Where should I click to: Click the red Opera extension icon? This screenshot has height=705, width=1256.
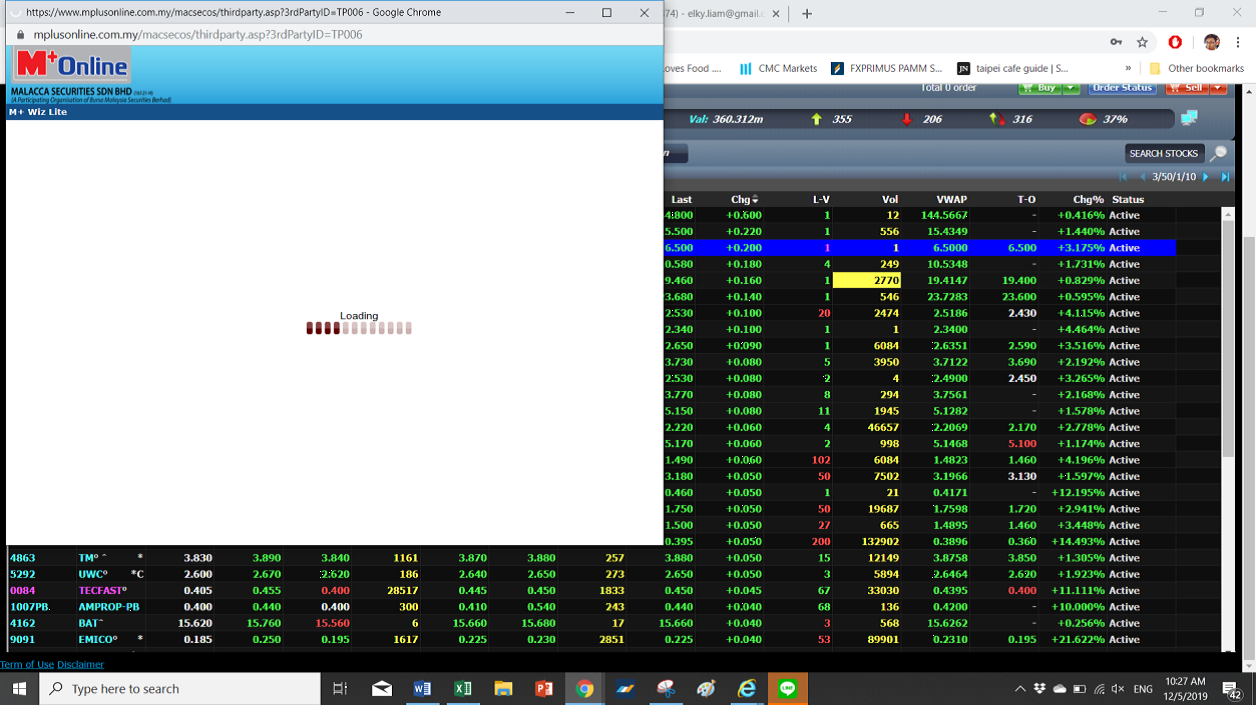click(1175, 42)
